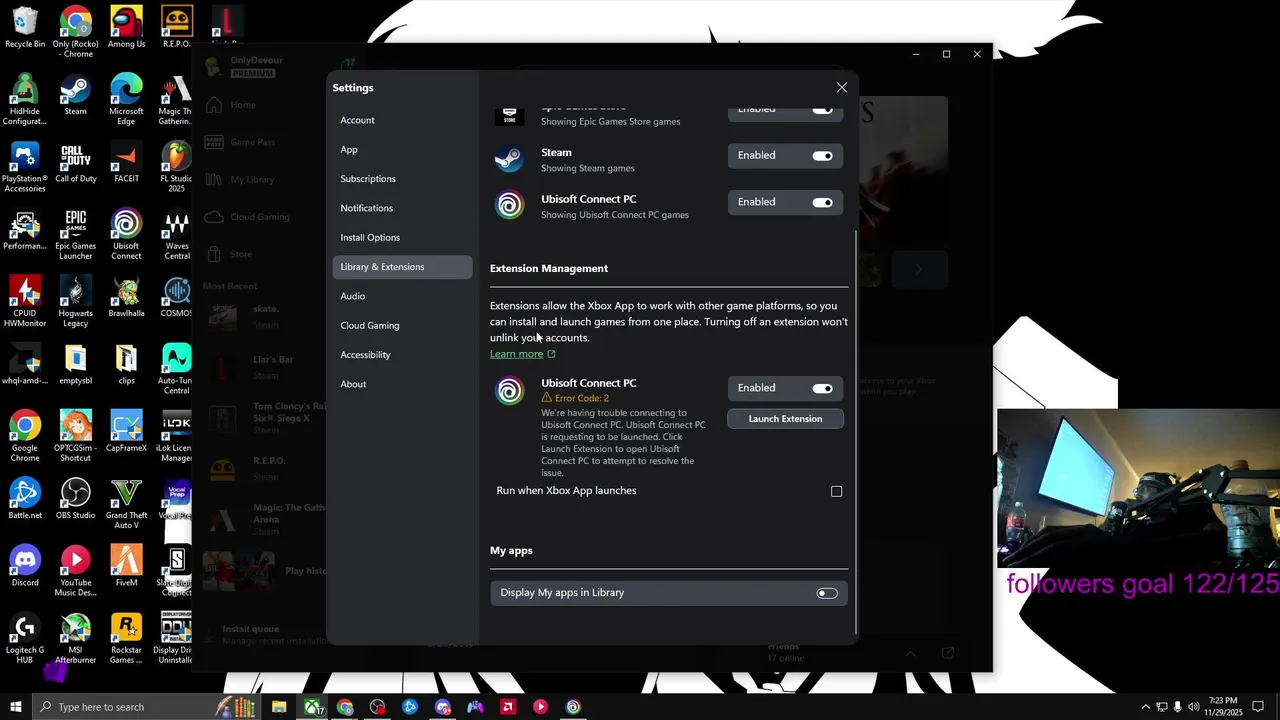Open Chrome from the taskbar
1280x720 pixels.
coord(345,707)
